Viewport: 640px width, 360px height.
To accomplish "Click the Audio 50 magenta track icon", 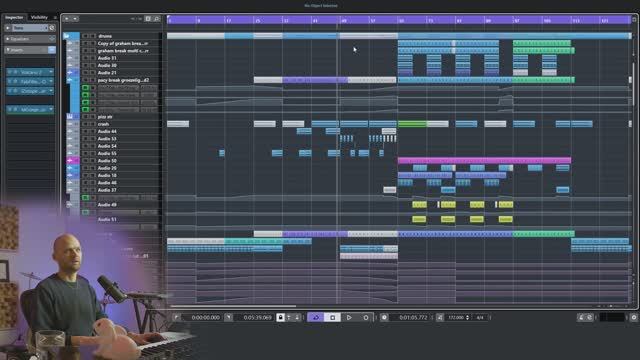I will click(70, 160).
